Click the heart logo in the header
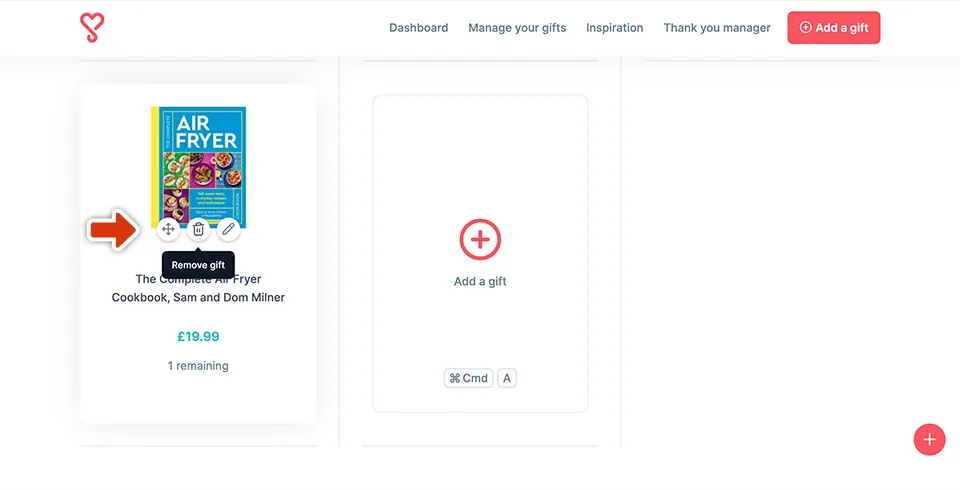The image size is (960, 490). (92, 28)
